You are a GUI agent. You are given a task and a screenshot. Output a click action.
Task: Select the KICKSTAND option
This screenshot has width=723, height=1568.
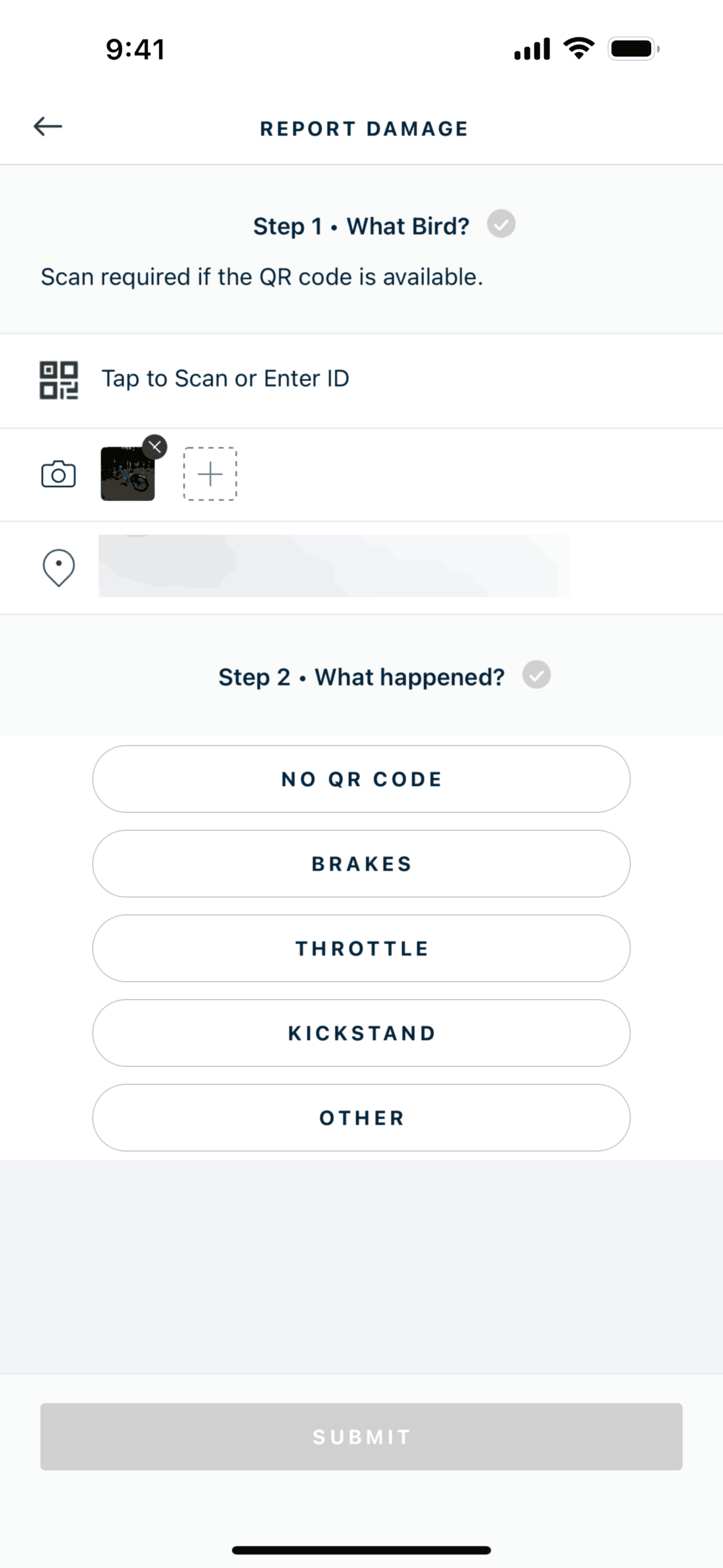[x=361, y=1033]
